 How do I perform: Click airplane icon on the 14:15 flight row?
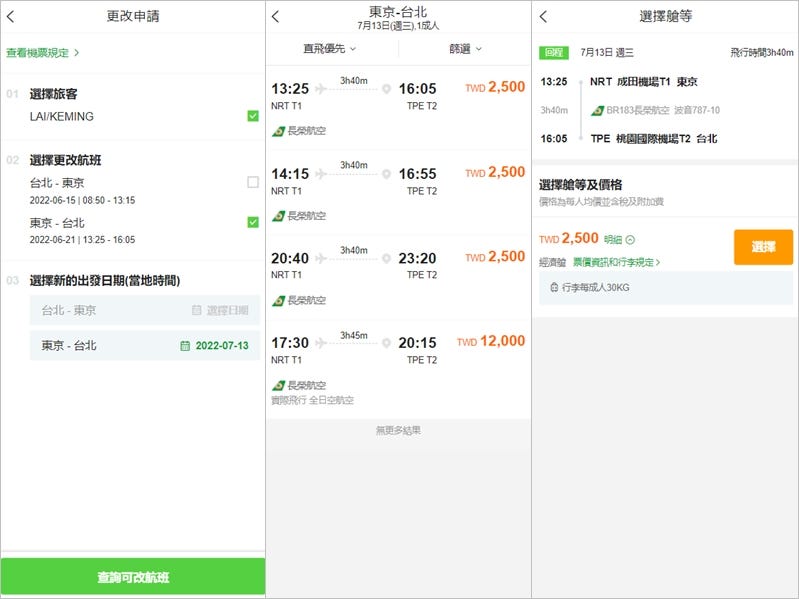pos(321,174)
